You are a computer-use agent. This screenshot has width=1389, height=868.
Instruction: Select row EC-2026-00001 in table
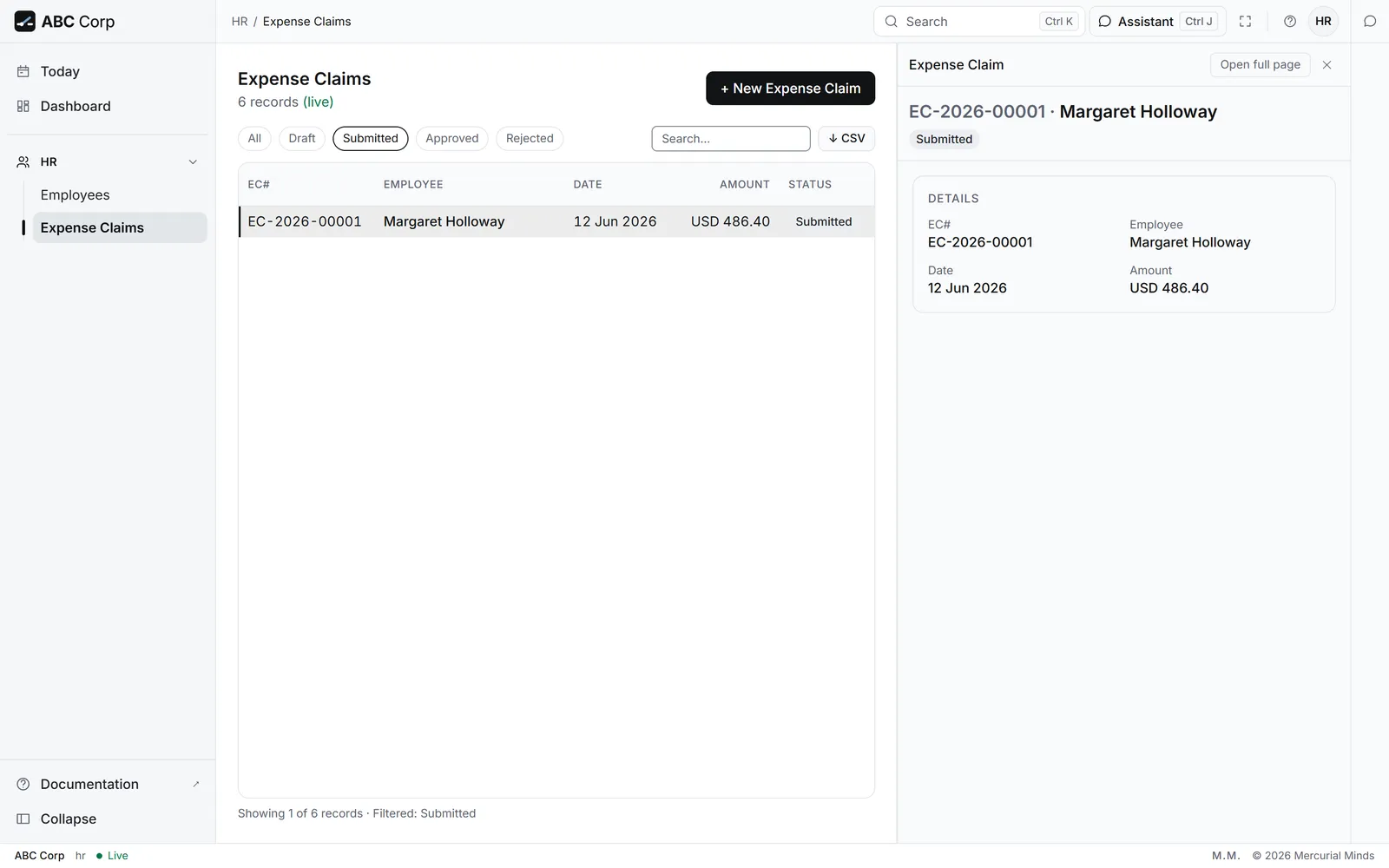point(556,221)
